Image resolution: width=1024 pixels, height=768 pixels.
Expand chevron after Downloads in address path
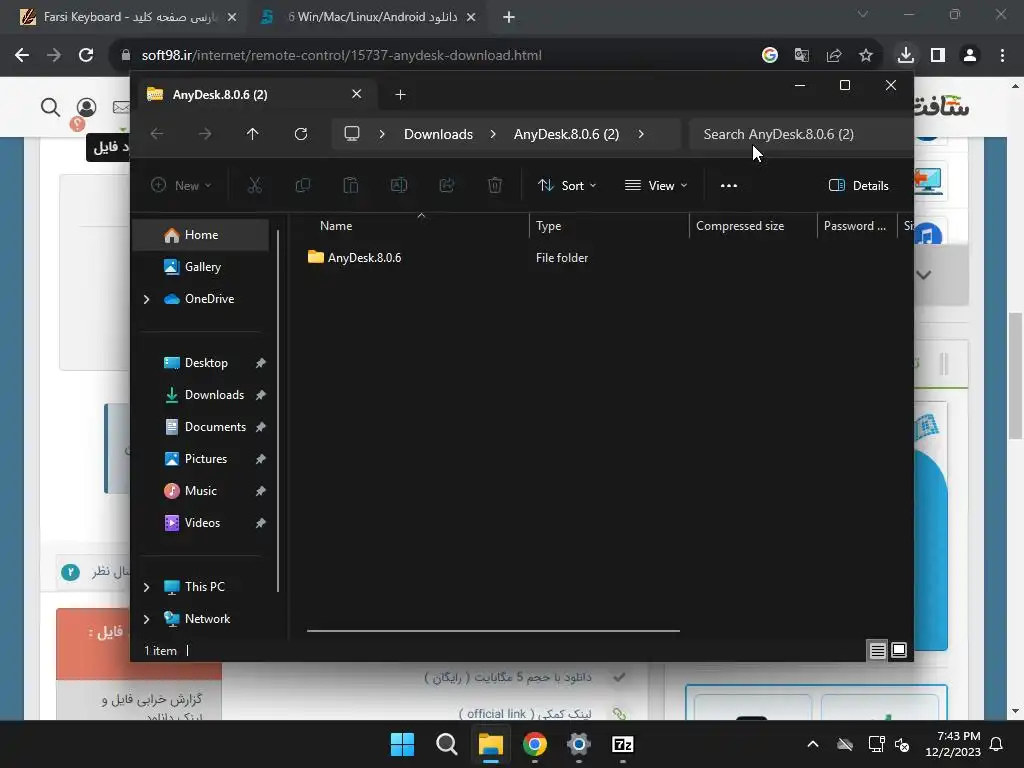493,134
